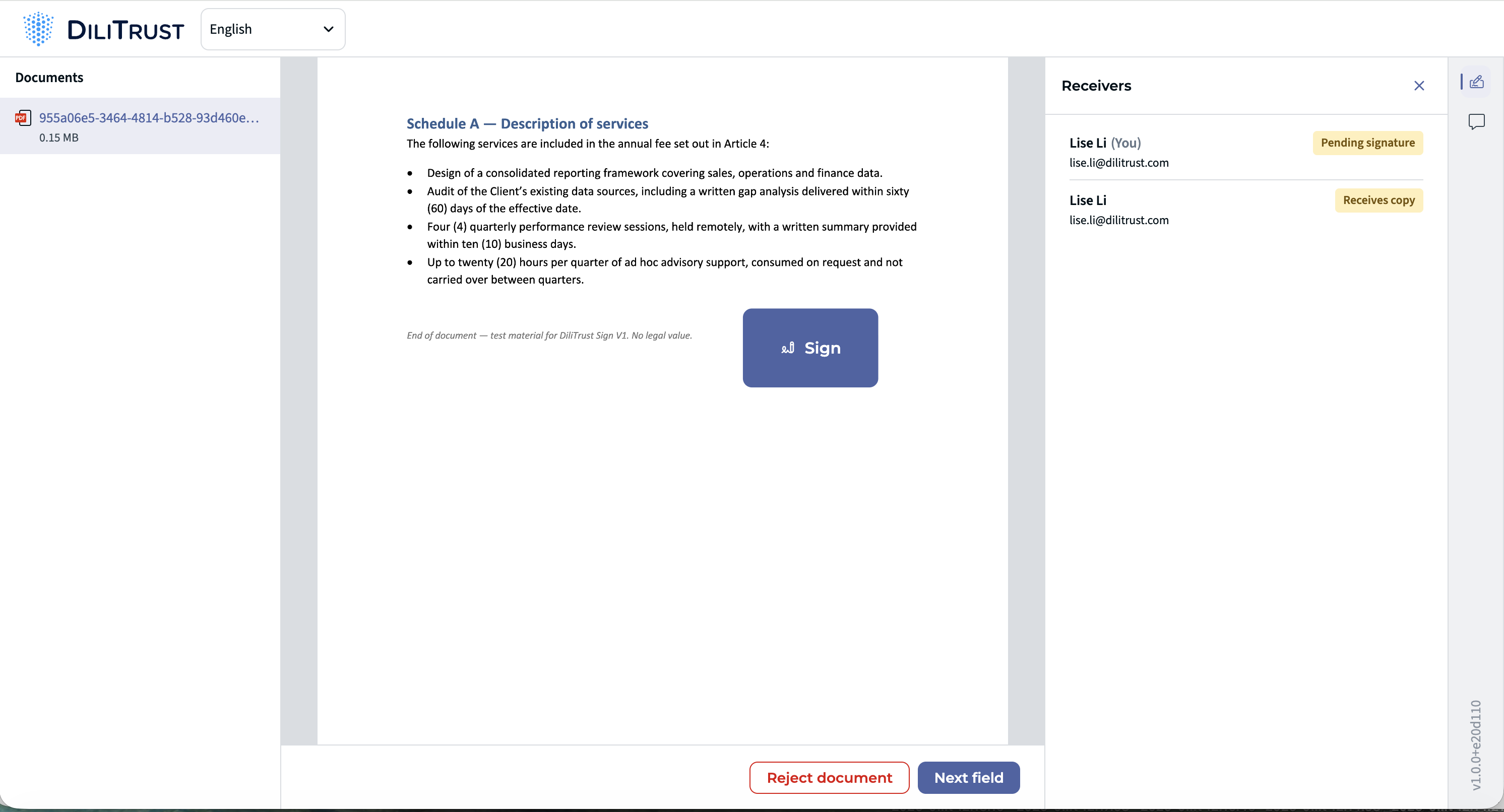1504x812 pixels.
Task: Open the signers panel icon in sidebar
Action: tap(1477, 82)
